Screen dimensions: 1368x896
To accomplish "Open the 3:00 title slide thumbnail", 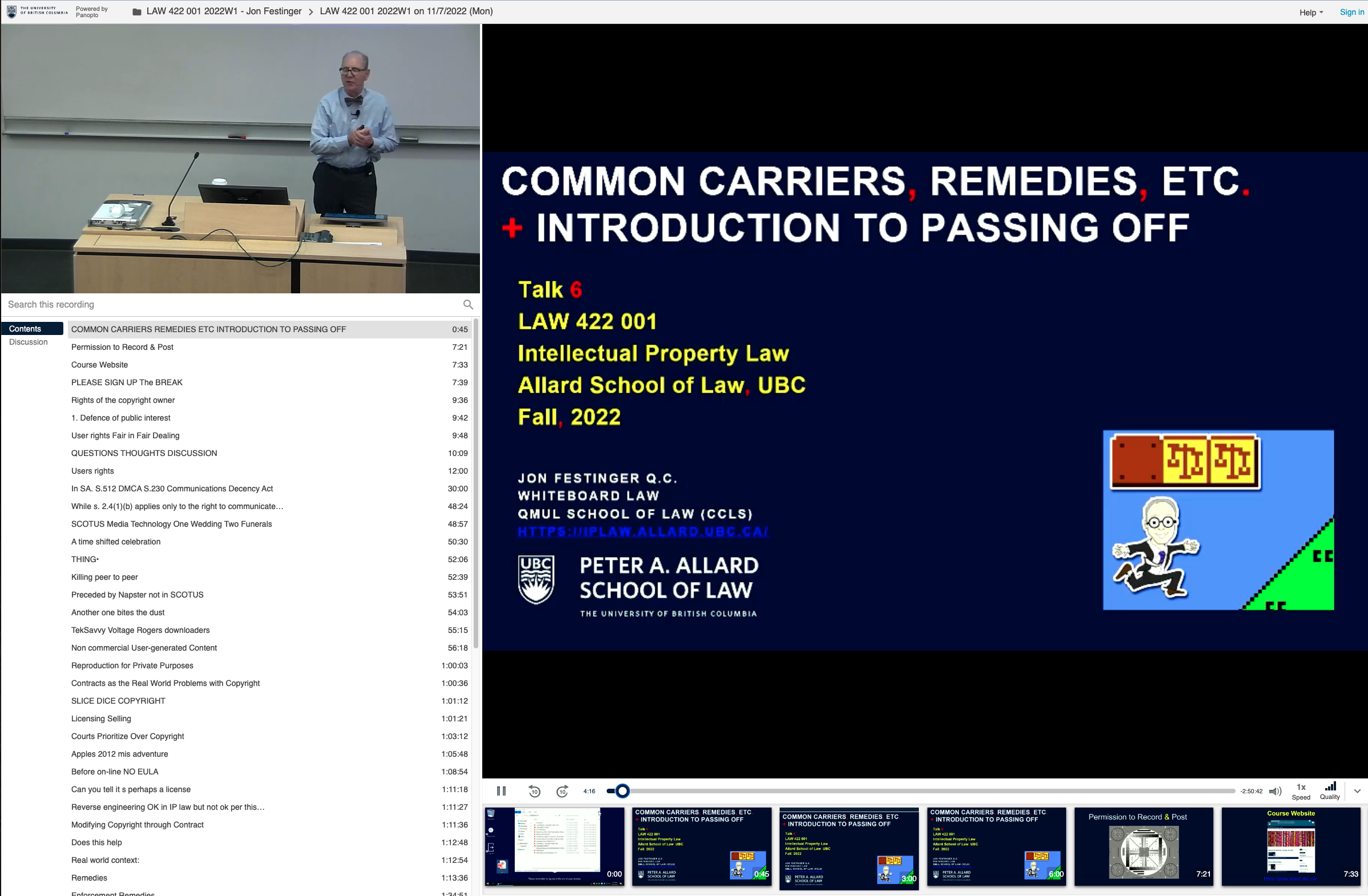I will pyautogui.click(x=849, y=849).
